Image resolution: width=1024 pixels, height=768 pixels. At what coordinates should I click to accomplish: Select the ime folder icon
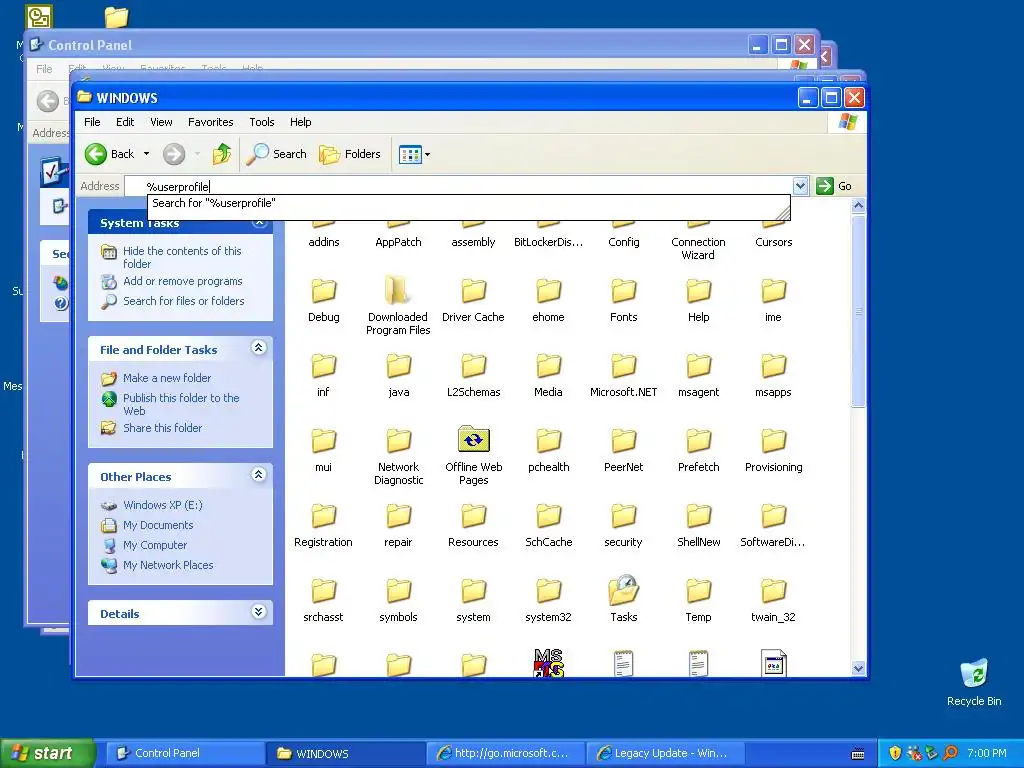click(773, 291)
